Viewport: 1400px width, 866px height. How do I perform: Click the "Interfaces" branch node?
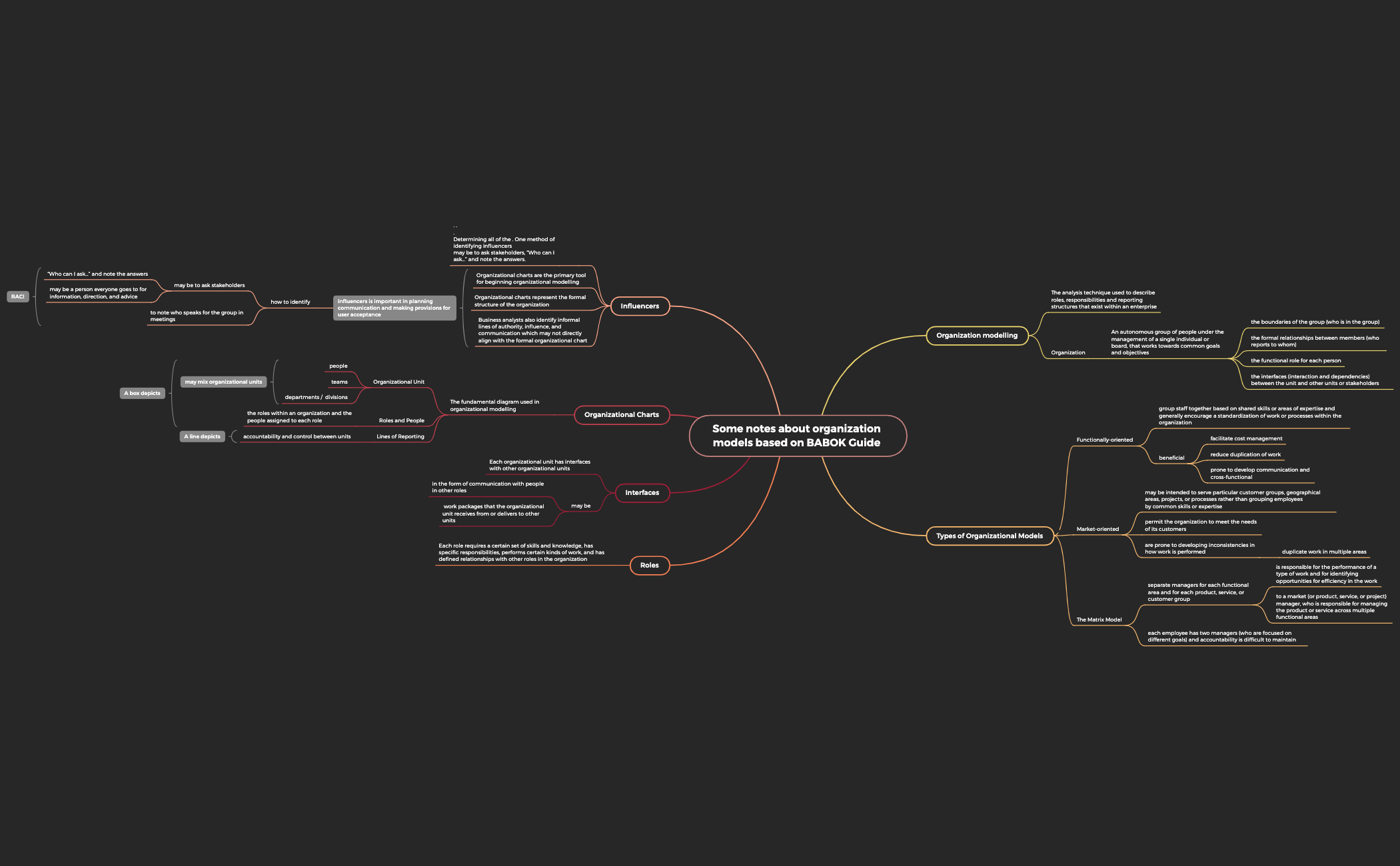(641, 492)
